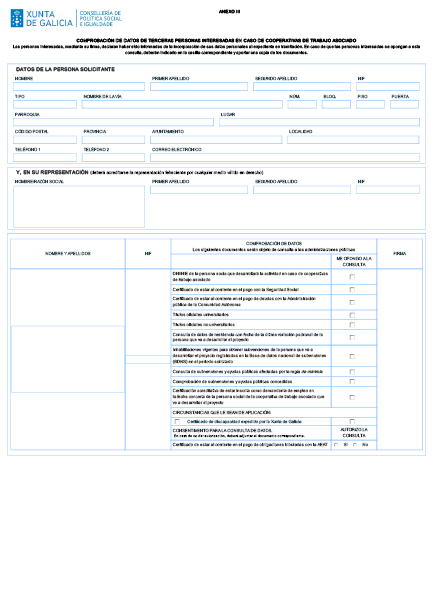This screenshot has height=615, width=439.
Task: Click the NOMBRE DE LA VÍA field
Action: pyautogui.click(x=182, y=104)
